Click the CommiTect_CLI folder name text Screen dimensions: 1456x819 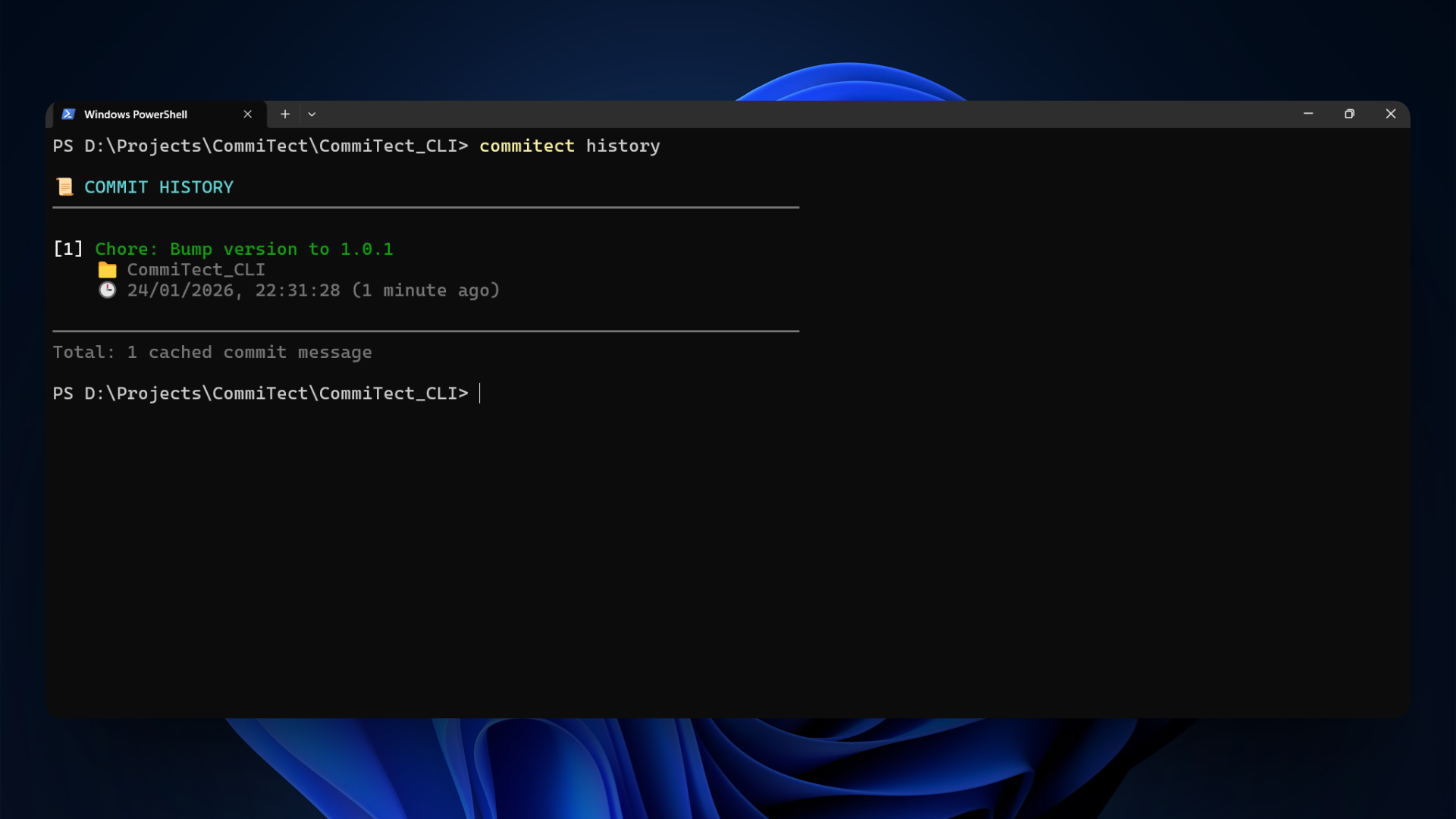coord(196,270)
